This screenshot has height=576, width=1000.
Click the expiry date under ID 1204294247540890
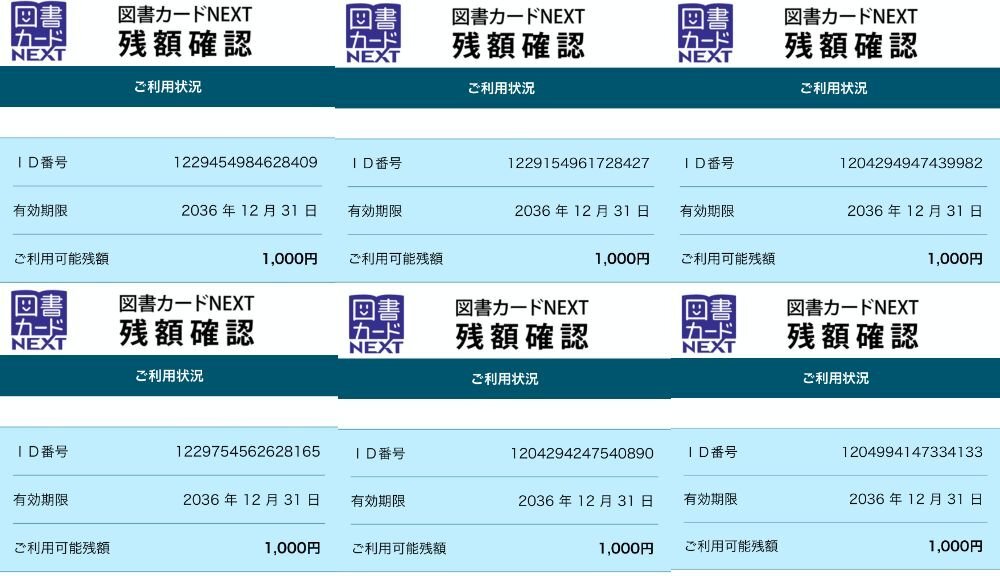586,501
